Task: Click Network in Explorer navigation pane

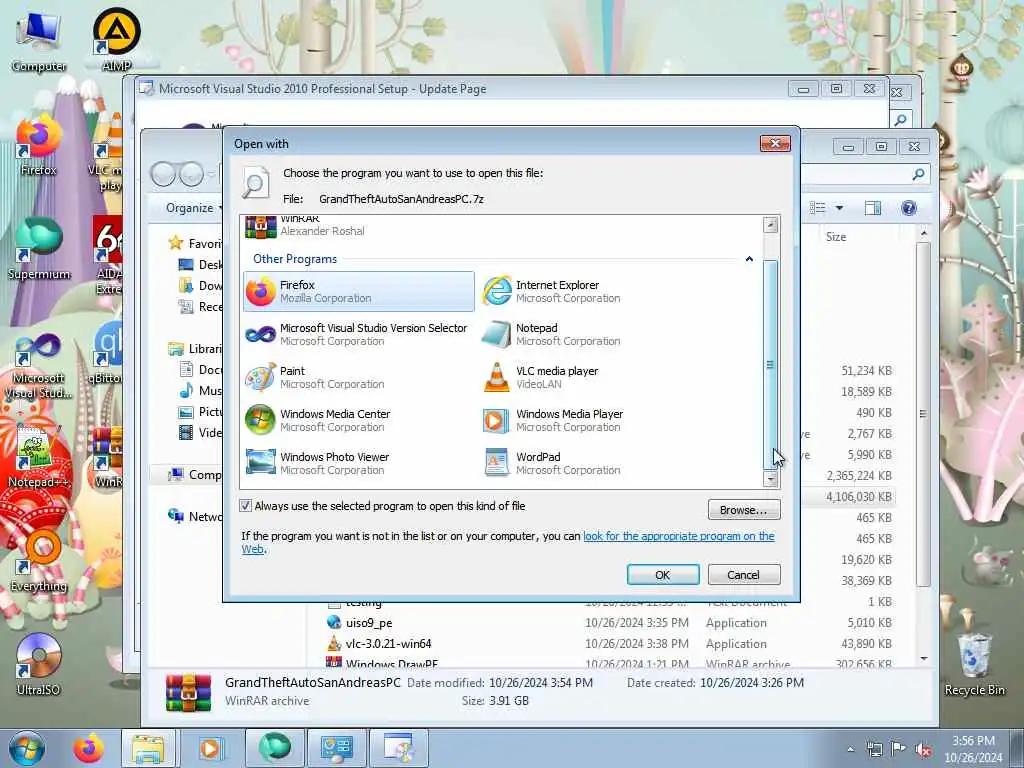Action: pos(195,516)
